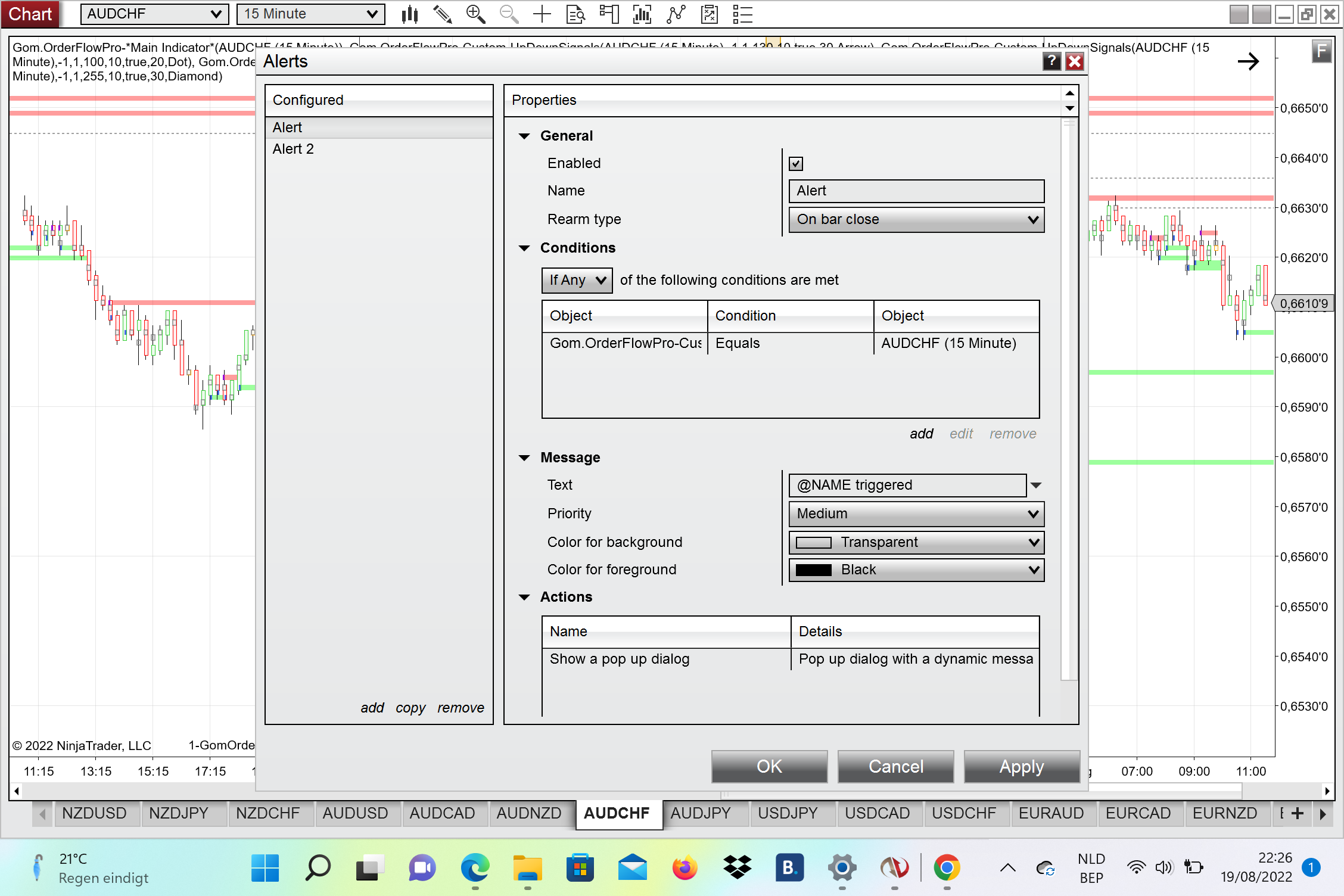Open Dropbox from taskbar
Viewport: 1344px width, 896px height.
click(x=737, y=868)
